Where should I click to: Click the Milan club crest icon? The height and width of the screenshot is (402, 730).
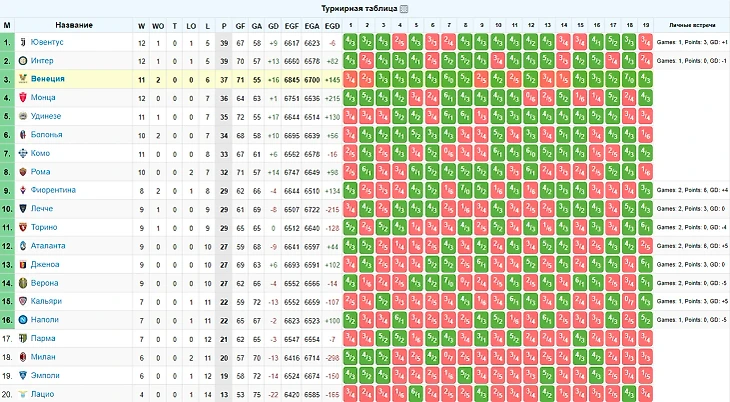(x=23, y=357)
